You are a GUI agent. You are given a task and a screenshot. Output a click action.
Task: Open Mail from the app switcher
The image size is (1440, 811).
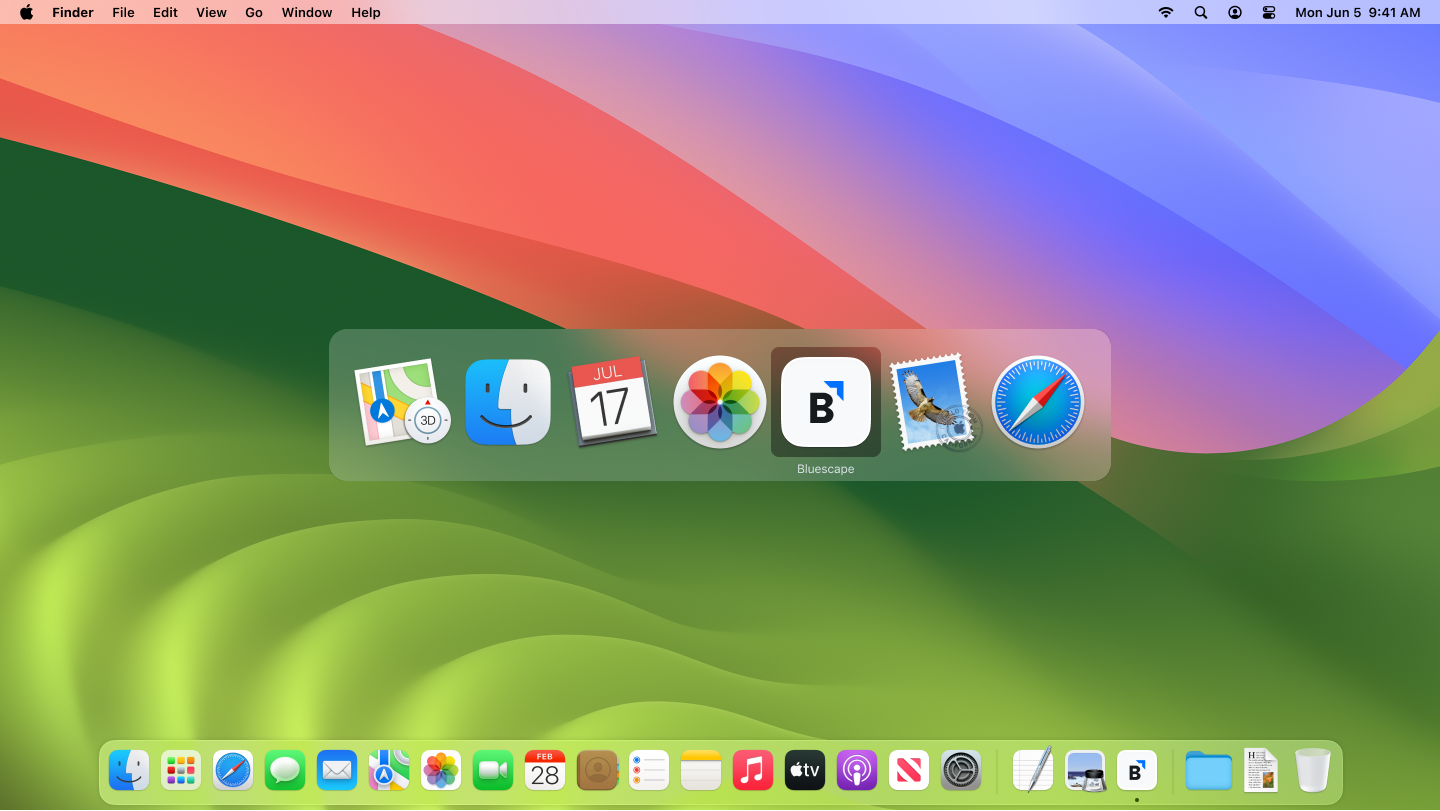[x=931, y=402]
